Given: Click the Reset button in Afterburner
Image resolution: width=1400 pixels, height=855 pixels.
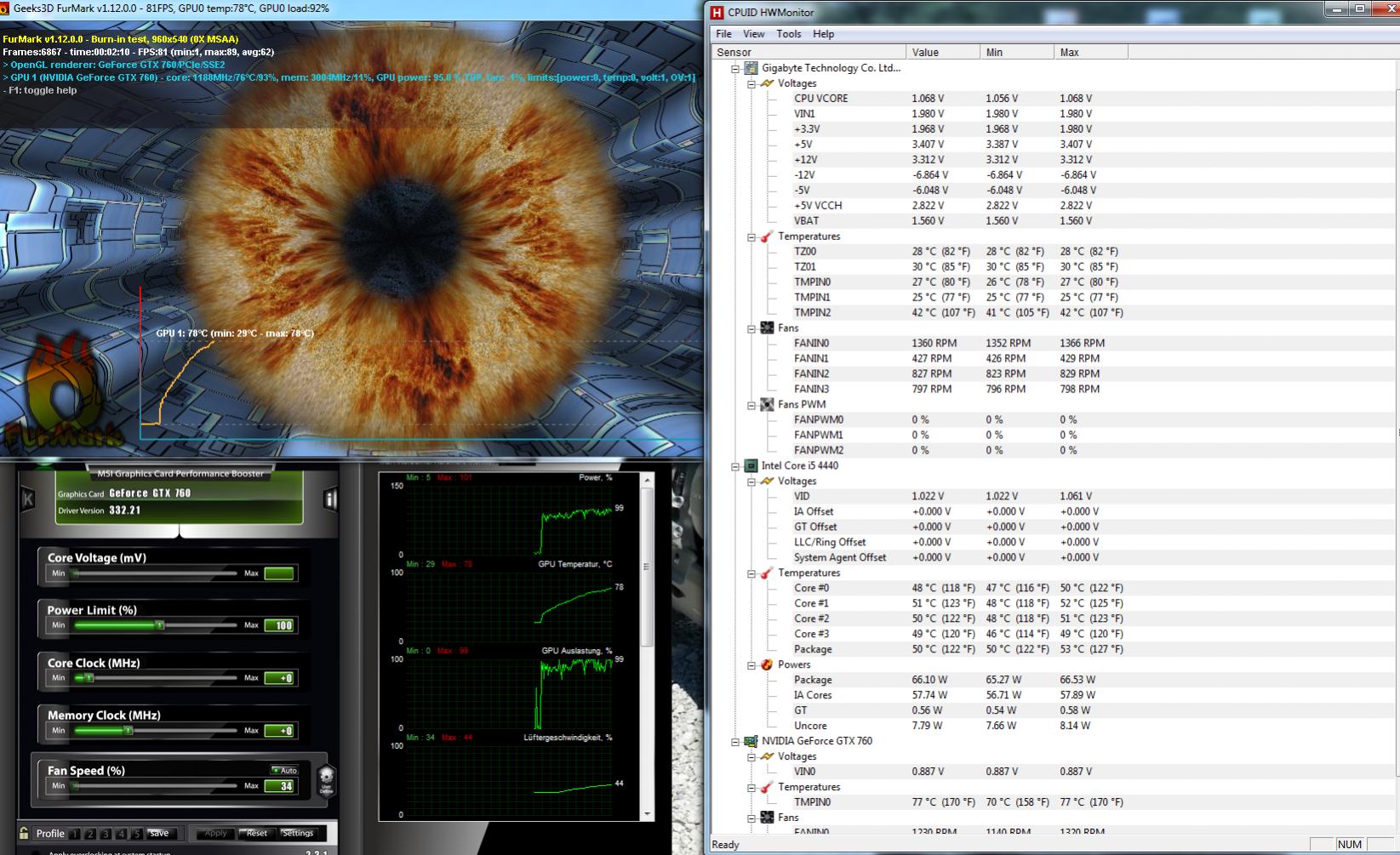Looking at the screenshot, I should tap(256, 834).
